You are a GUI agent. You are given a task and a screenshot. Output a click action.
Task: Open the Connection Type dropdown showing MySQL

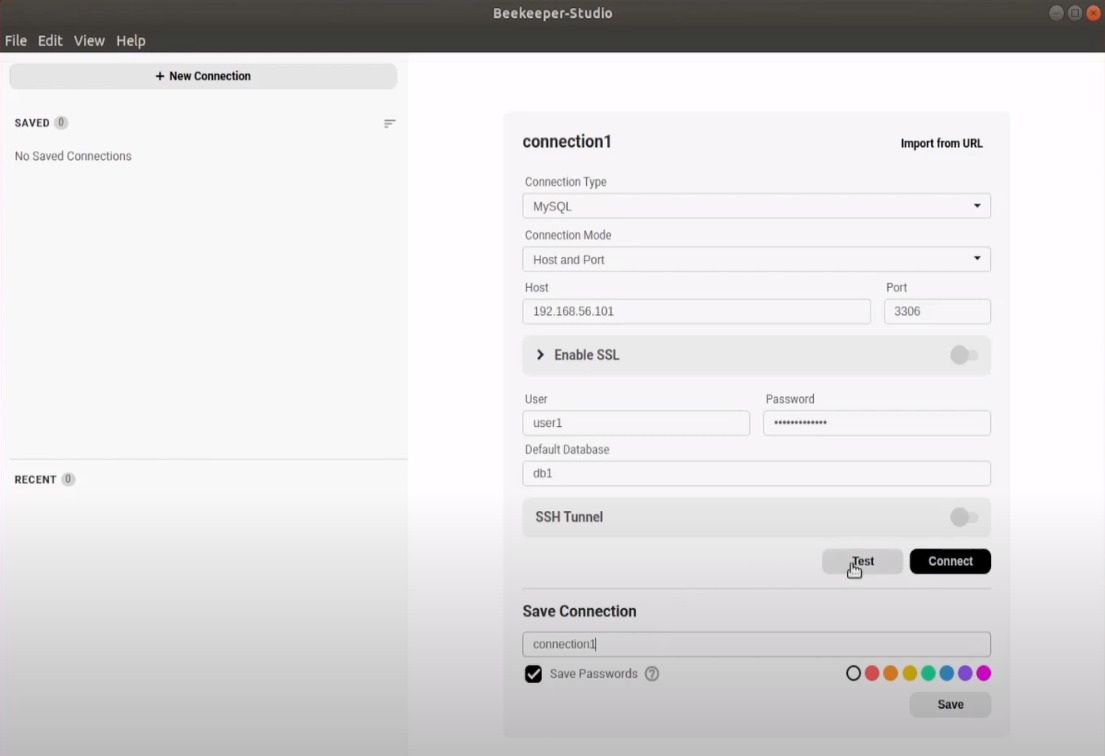tap(756, 206)
